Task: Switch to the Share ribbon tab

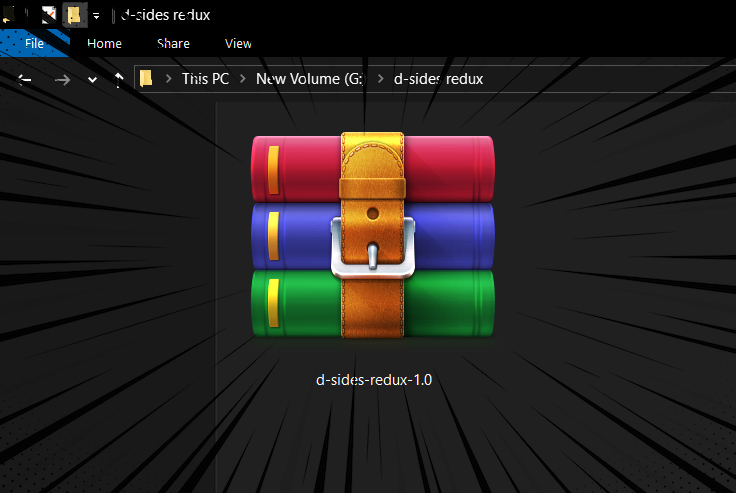Action: (x=173, y=44)
